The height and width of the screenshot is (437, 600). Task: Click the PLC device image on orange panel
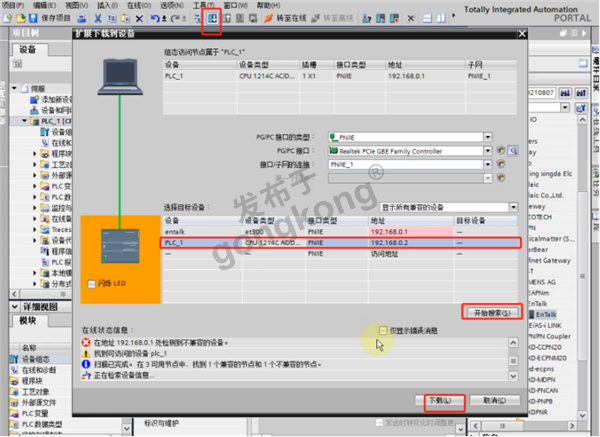coord(120,246)
